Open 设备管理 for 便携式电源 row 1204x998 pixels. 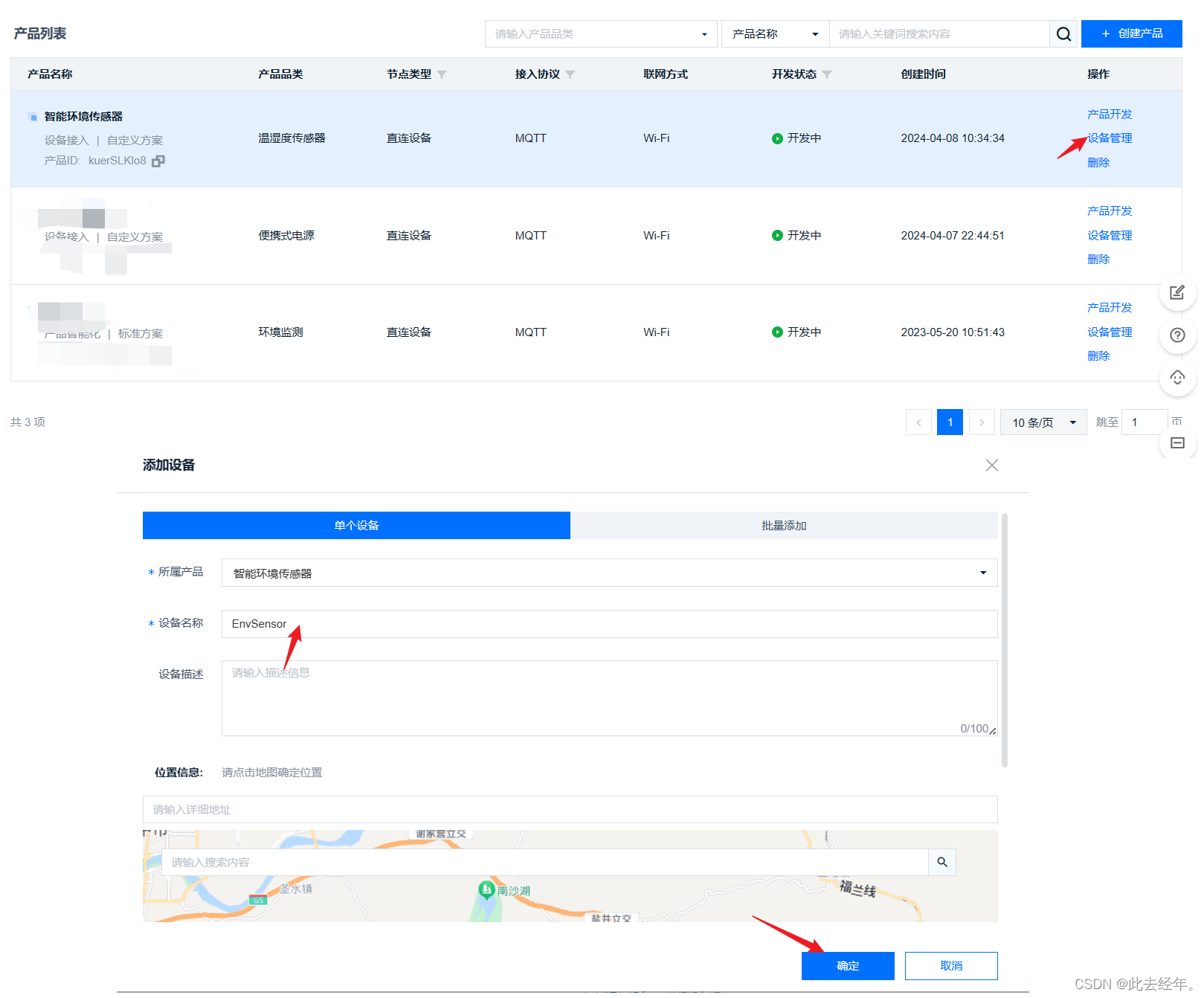[x=1110, y=236]
